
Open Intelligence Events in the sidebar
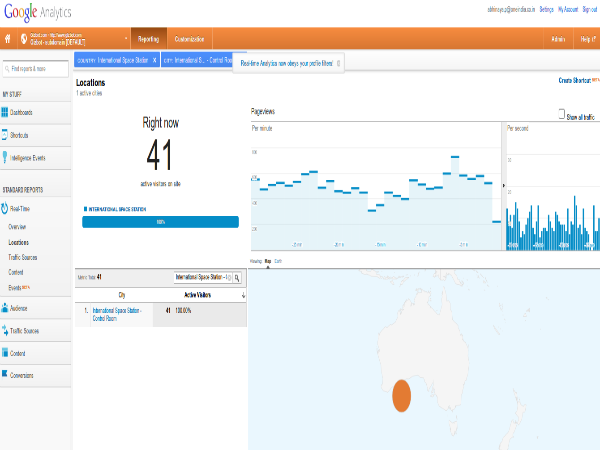coord(28,158)
